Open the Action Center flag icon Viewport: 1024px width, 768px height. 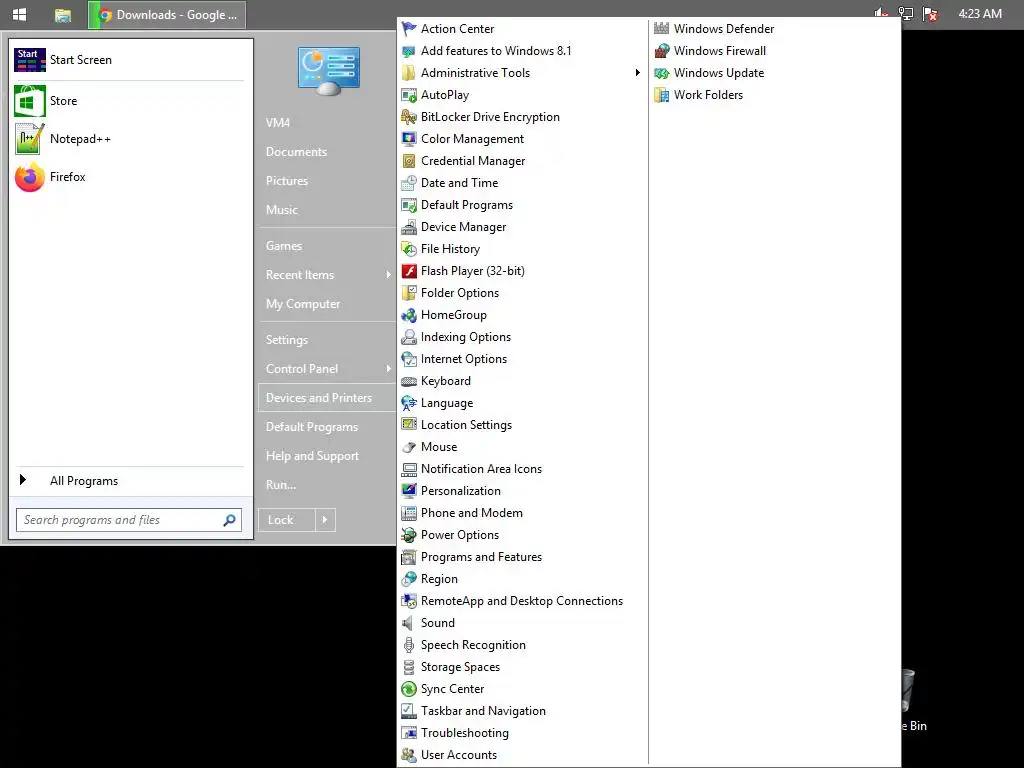click(x=409, y=29)
